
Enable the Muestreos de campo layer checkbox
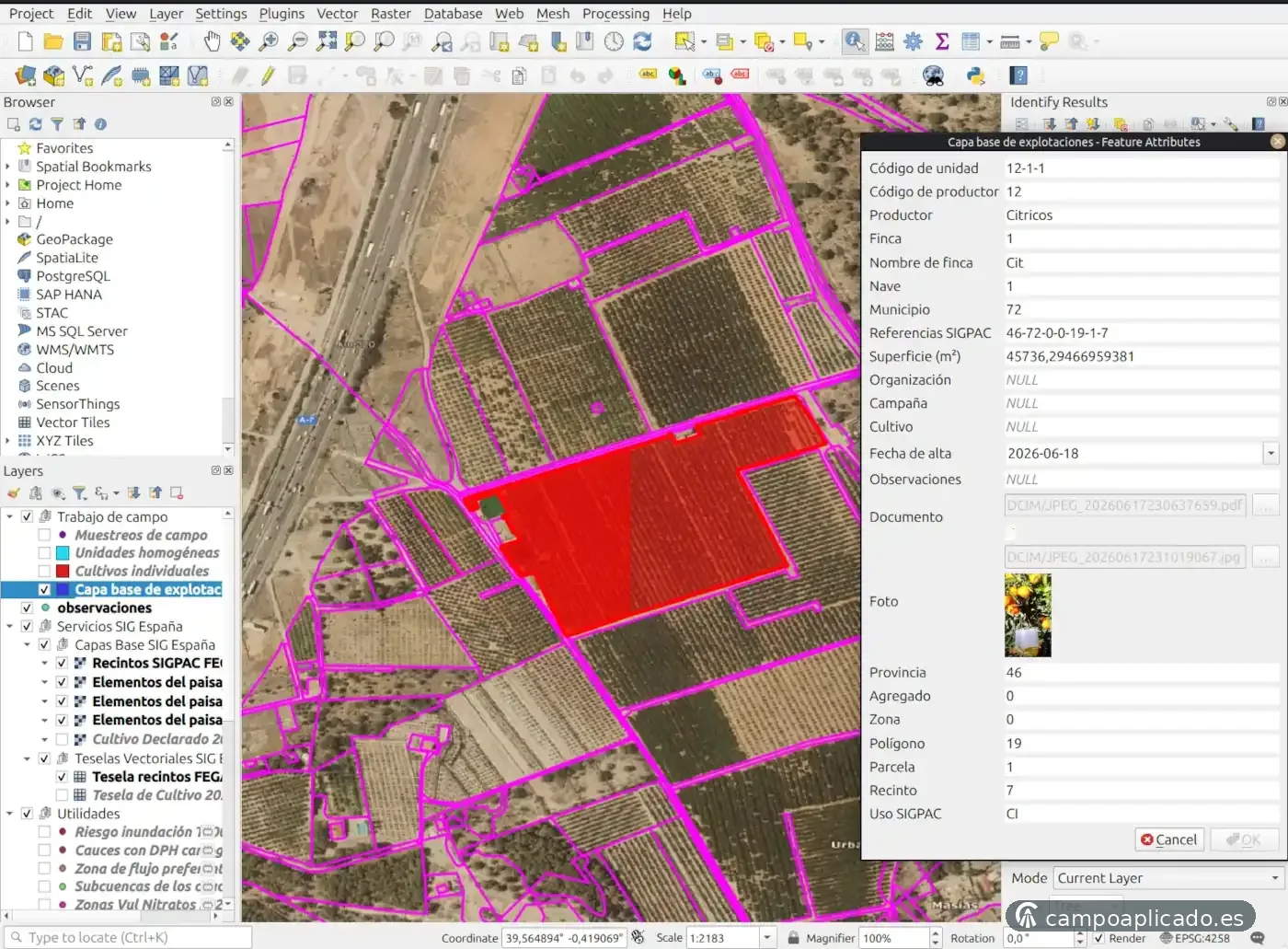[x=44, y=535]
